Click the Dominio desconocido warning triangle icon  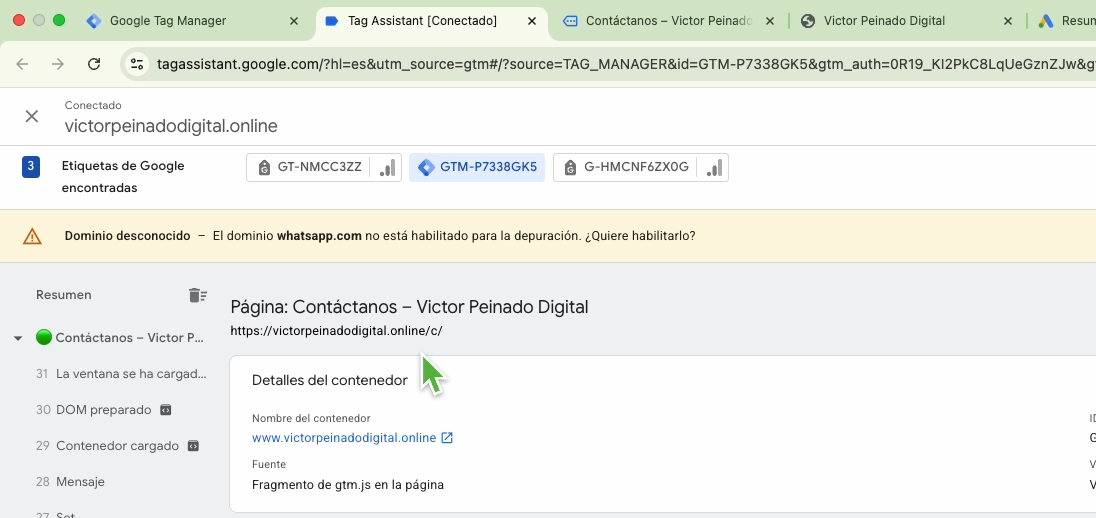pos(32,236)
